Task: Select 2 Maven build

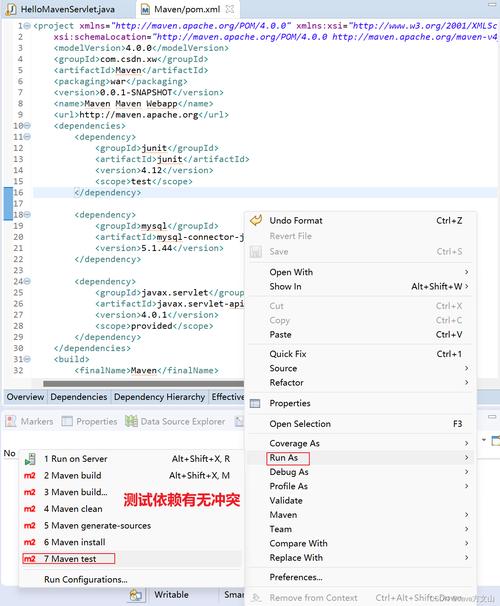Action: [131, 475]
